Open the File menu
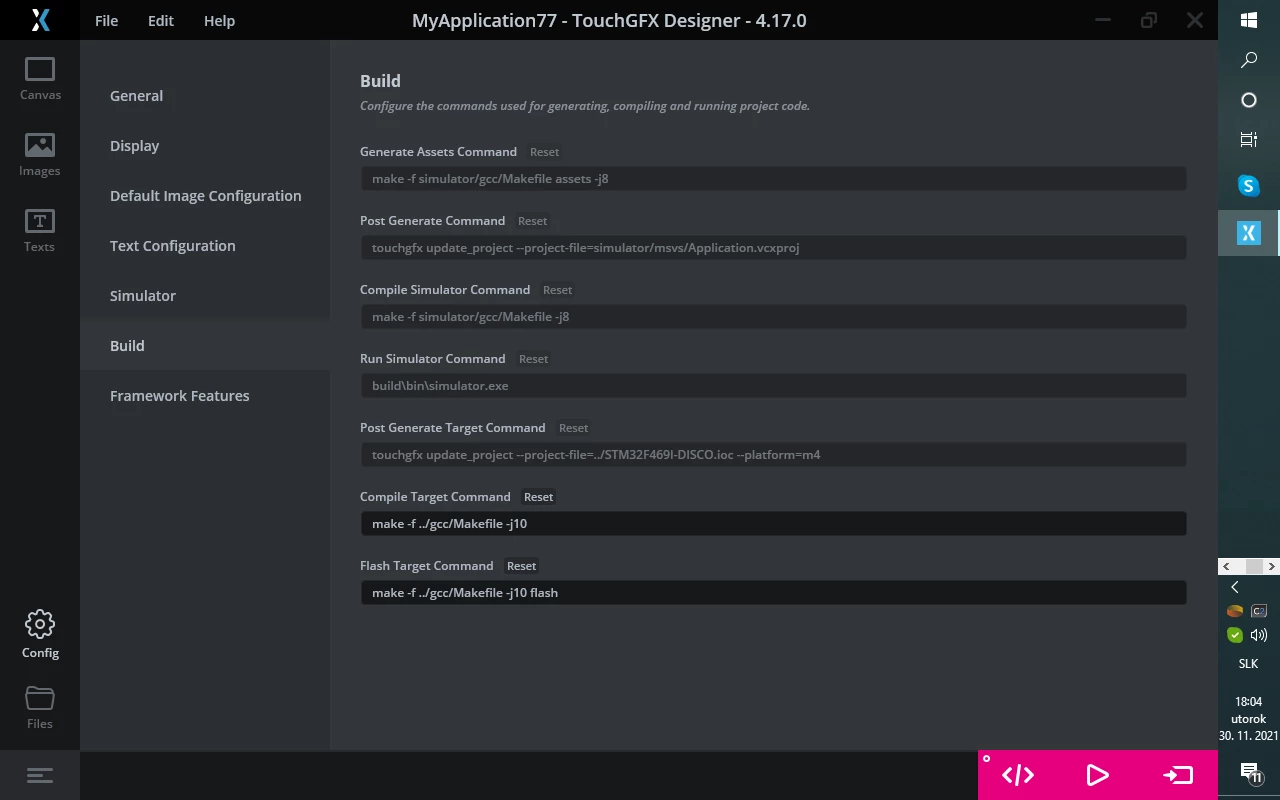Image resolution: width=1280 pixels, height=800 pixels. (106, 21)
